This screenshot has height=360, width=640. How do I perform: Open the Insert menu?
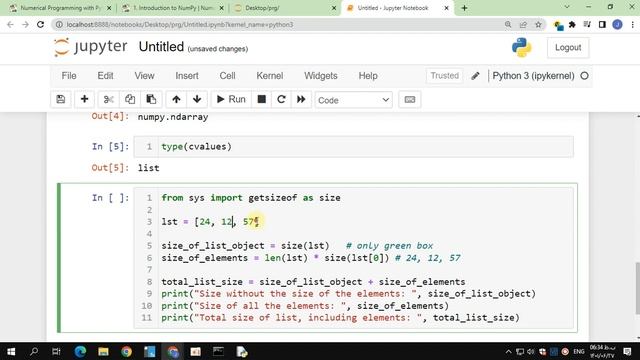coord(187,76)
